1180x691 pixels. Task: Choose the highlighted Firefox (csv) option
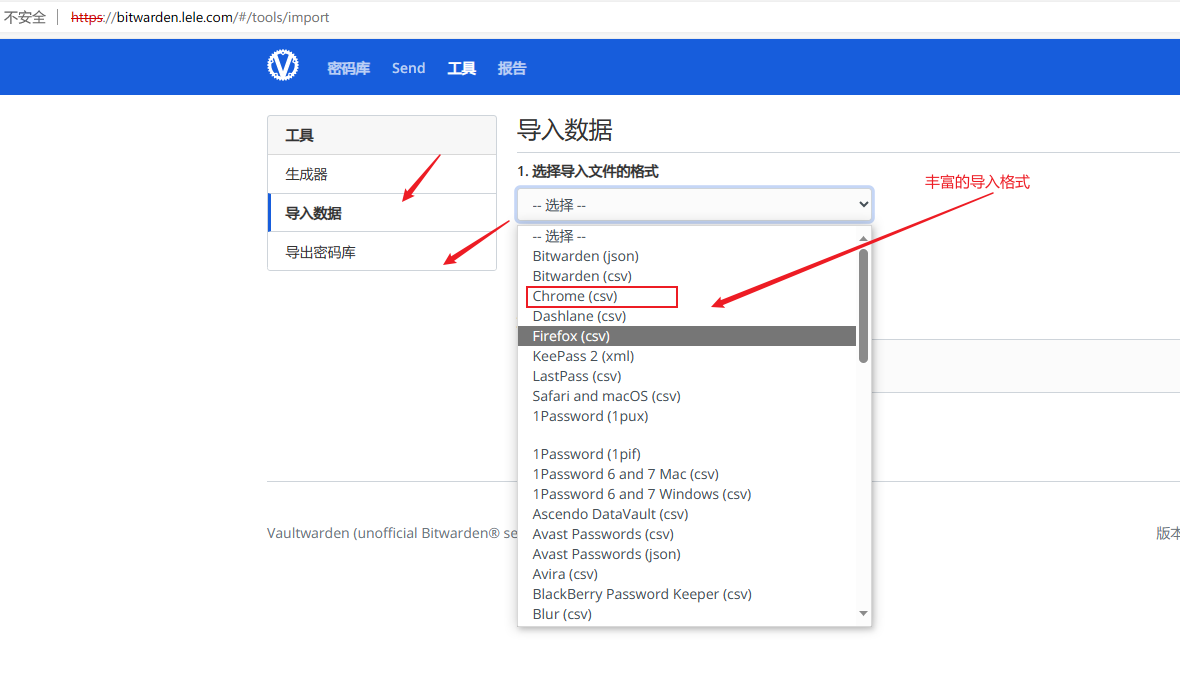[x=686, y=336]
